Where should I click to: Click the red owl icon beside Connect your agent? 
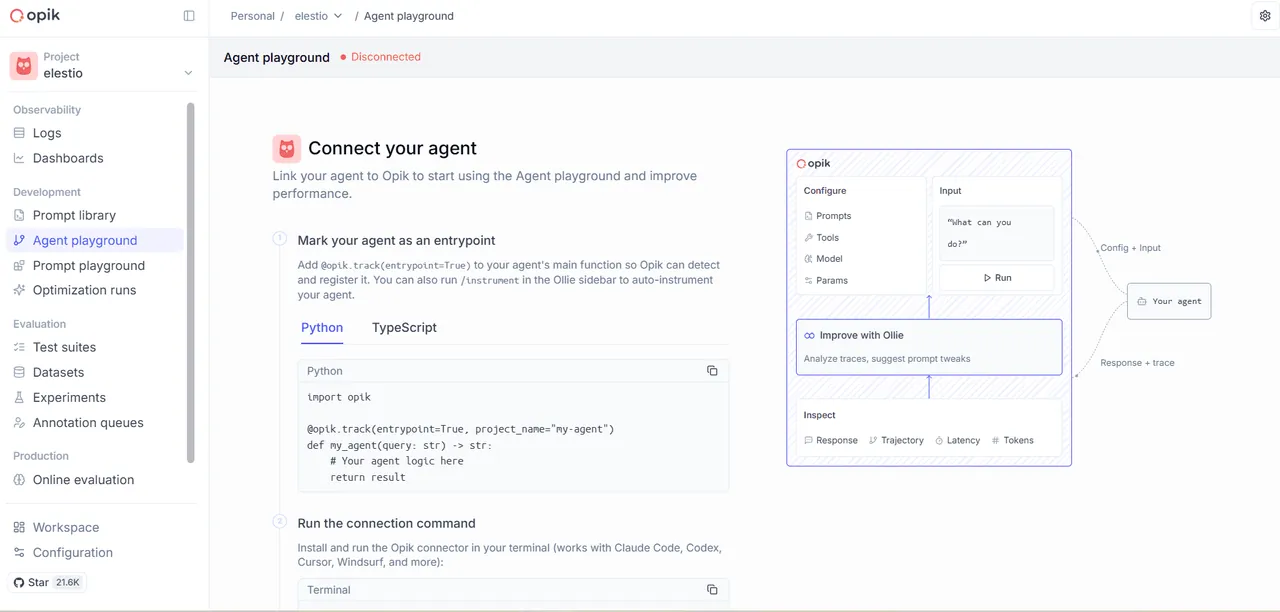pos(287,149)
